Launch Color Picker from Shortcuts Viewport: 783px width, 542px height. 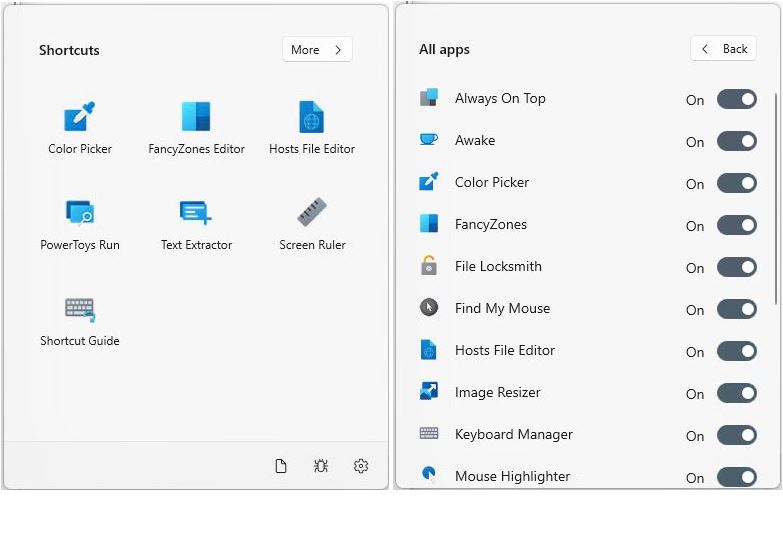80,128
